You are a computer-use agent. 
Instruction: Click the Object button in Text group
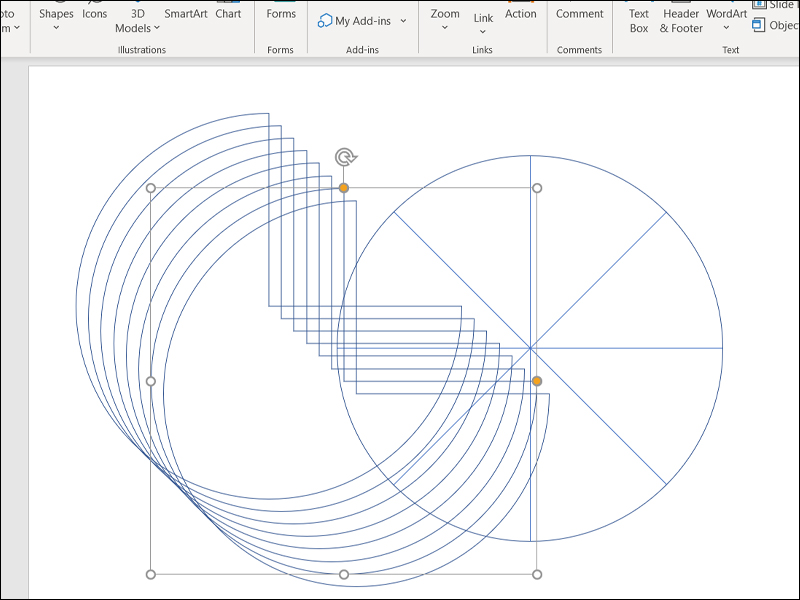pyautogui.click(x=775, y=25)
